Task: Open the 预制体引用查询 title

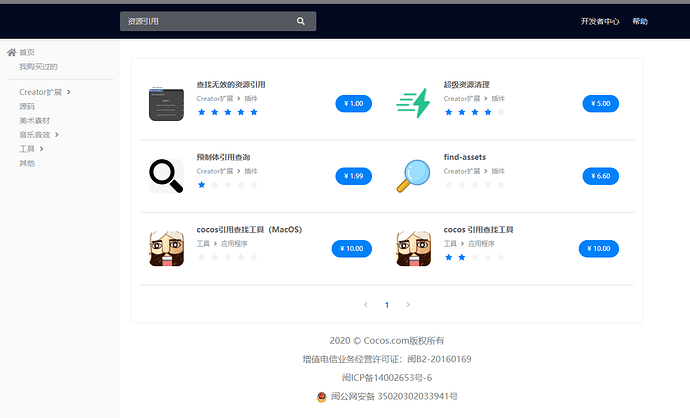Action: click(x=224, y=157)
